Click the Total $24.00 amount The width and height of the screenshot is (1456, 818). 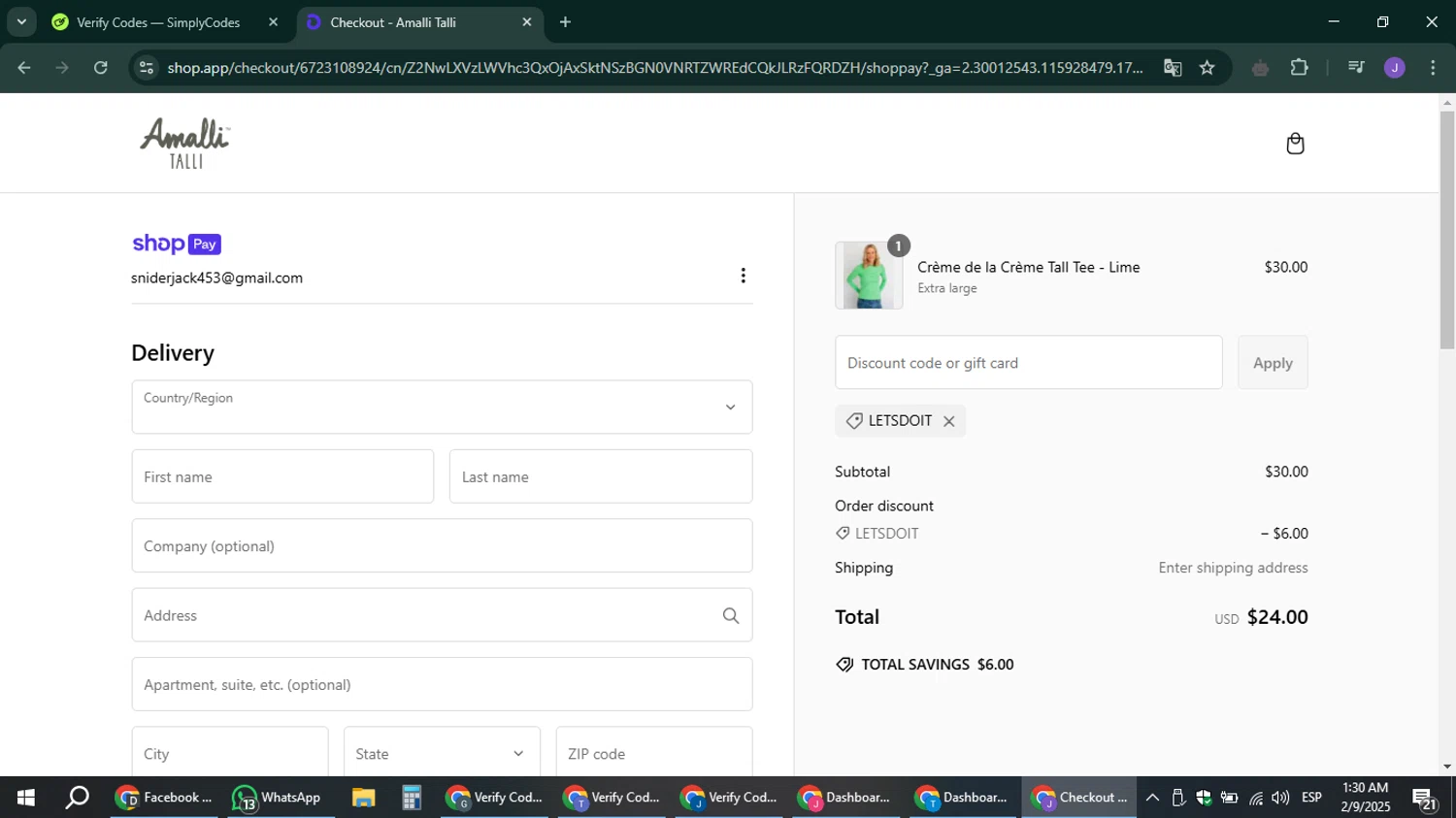1277,617
